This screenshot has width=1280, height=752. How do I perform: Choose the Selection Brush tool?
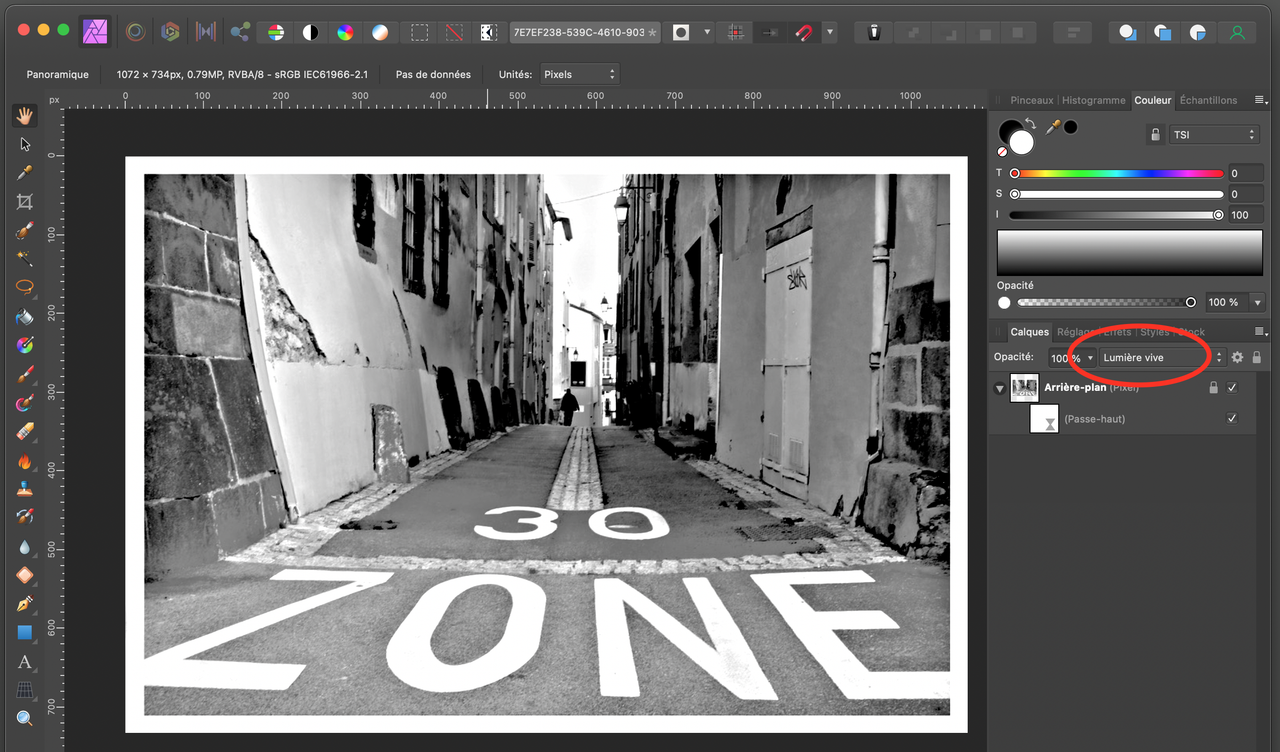[25, 230]
